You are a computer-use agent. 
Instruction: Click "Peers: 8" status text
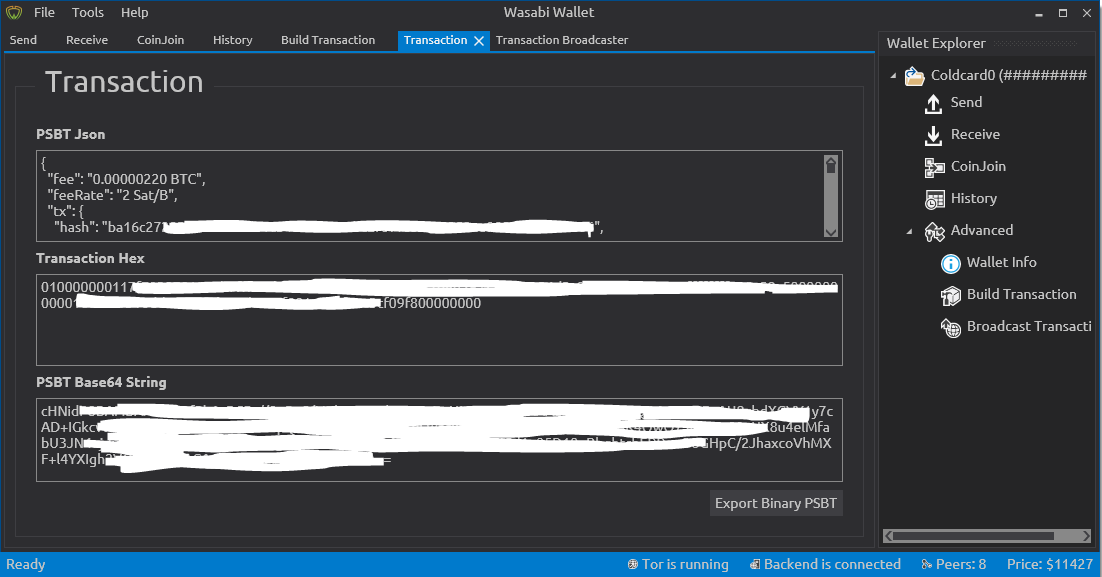click(961, 564)
